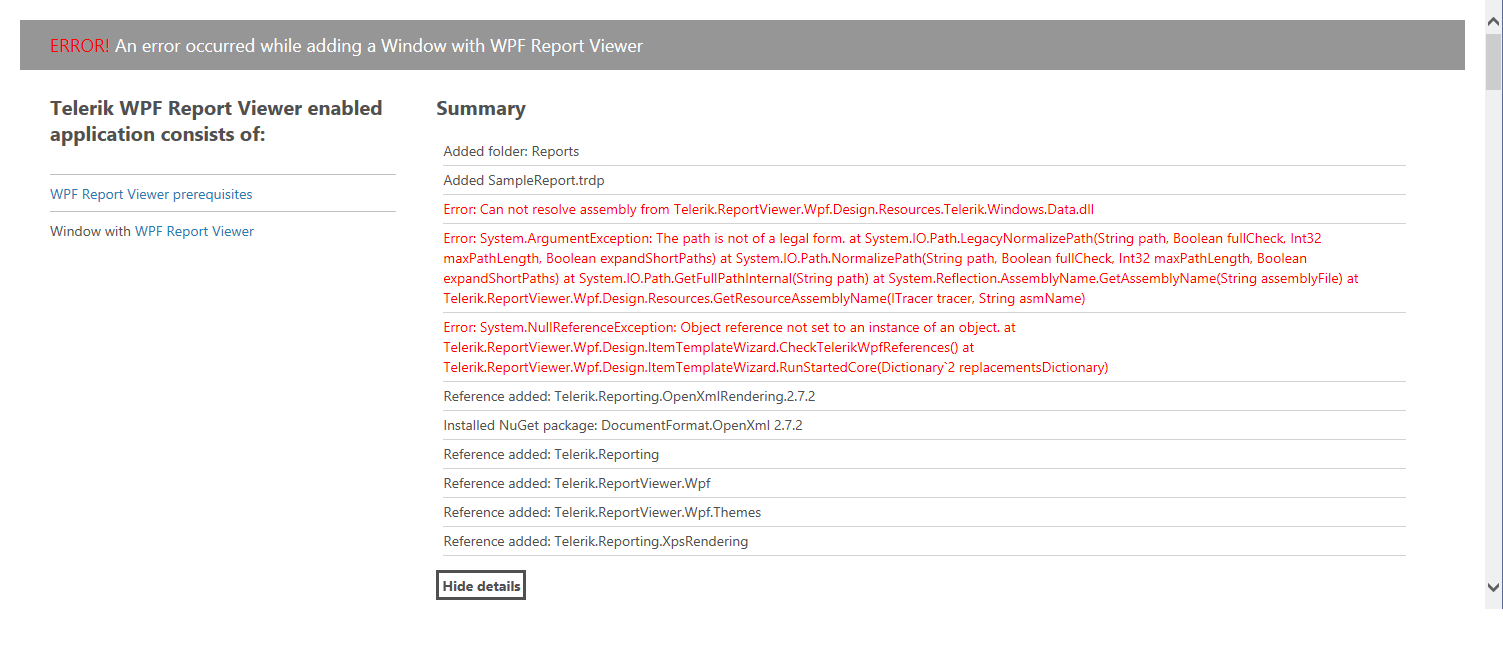Click the scrollbar down arrow
Screen dimensions: 1503x648
[1493, 587]
